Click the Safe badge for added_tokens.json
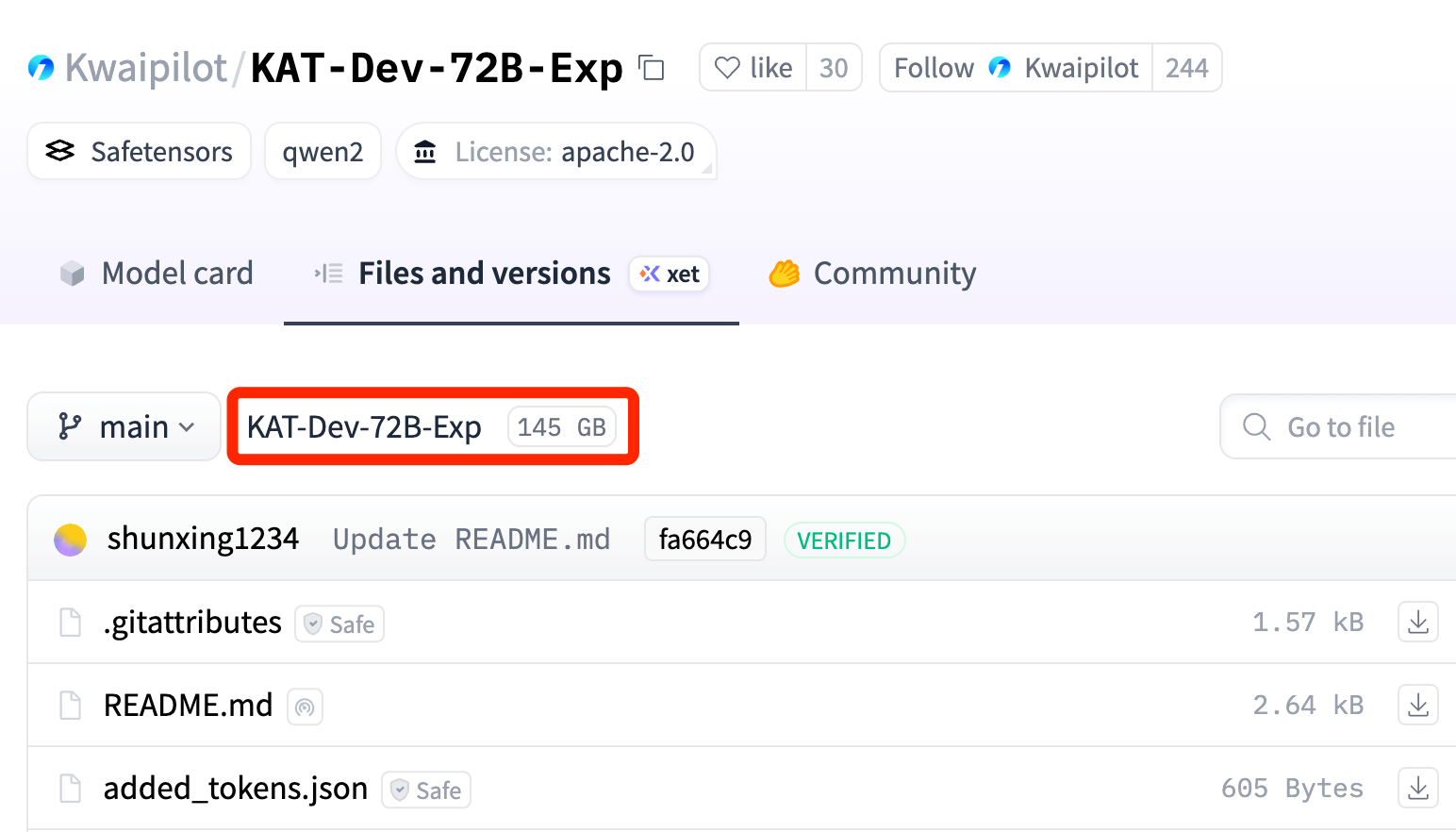1456x832 pixels. pyautogui.click(x=426, y=790)
